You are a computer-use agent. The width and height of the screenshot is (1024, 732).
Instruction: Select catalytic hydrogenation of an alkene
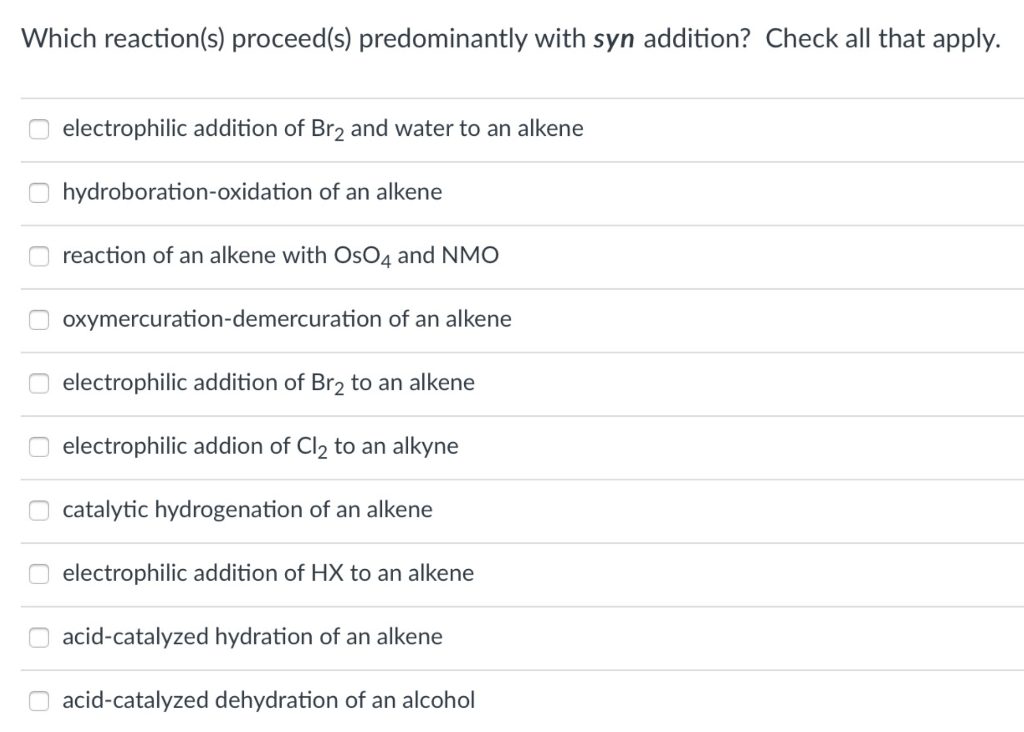(38, 510)
